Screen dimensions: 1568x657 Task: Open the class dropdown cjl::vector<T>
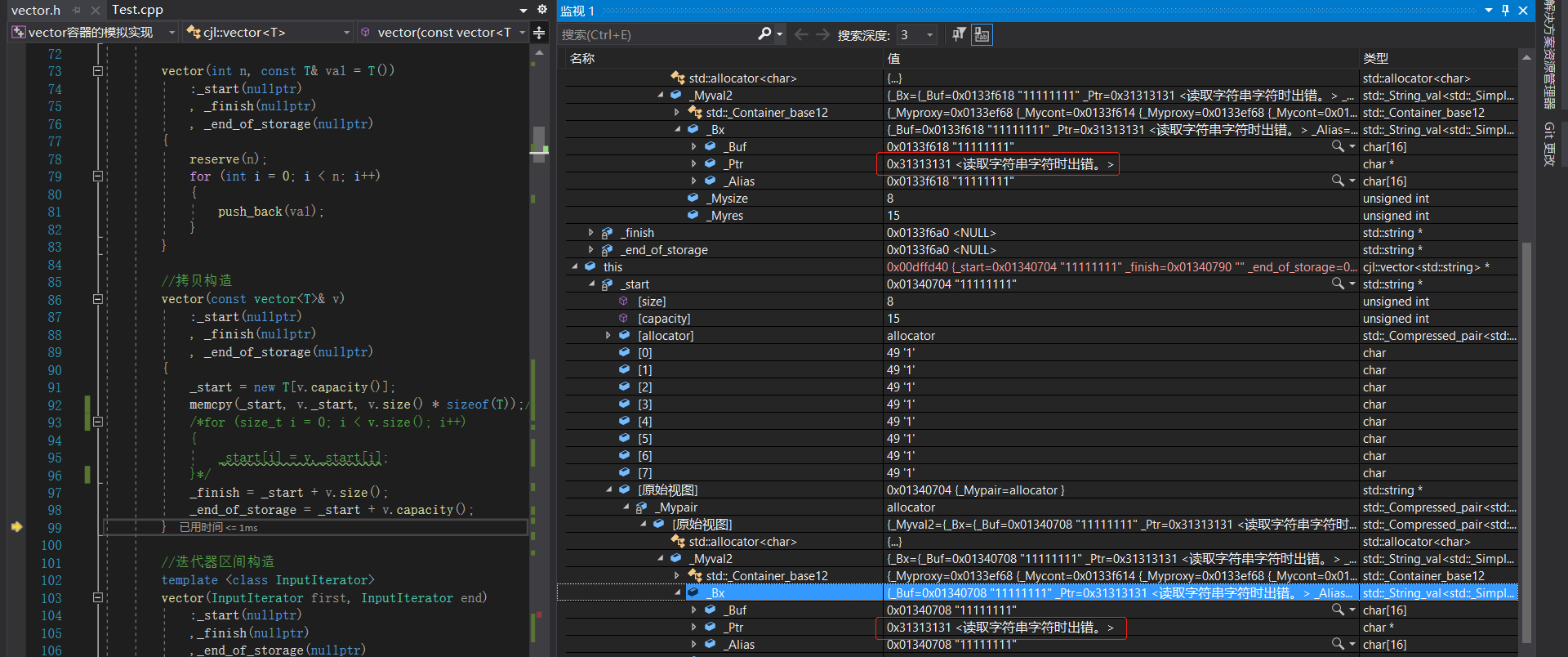(269, 33)
